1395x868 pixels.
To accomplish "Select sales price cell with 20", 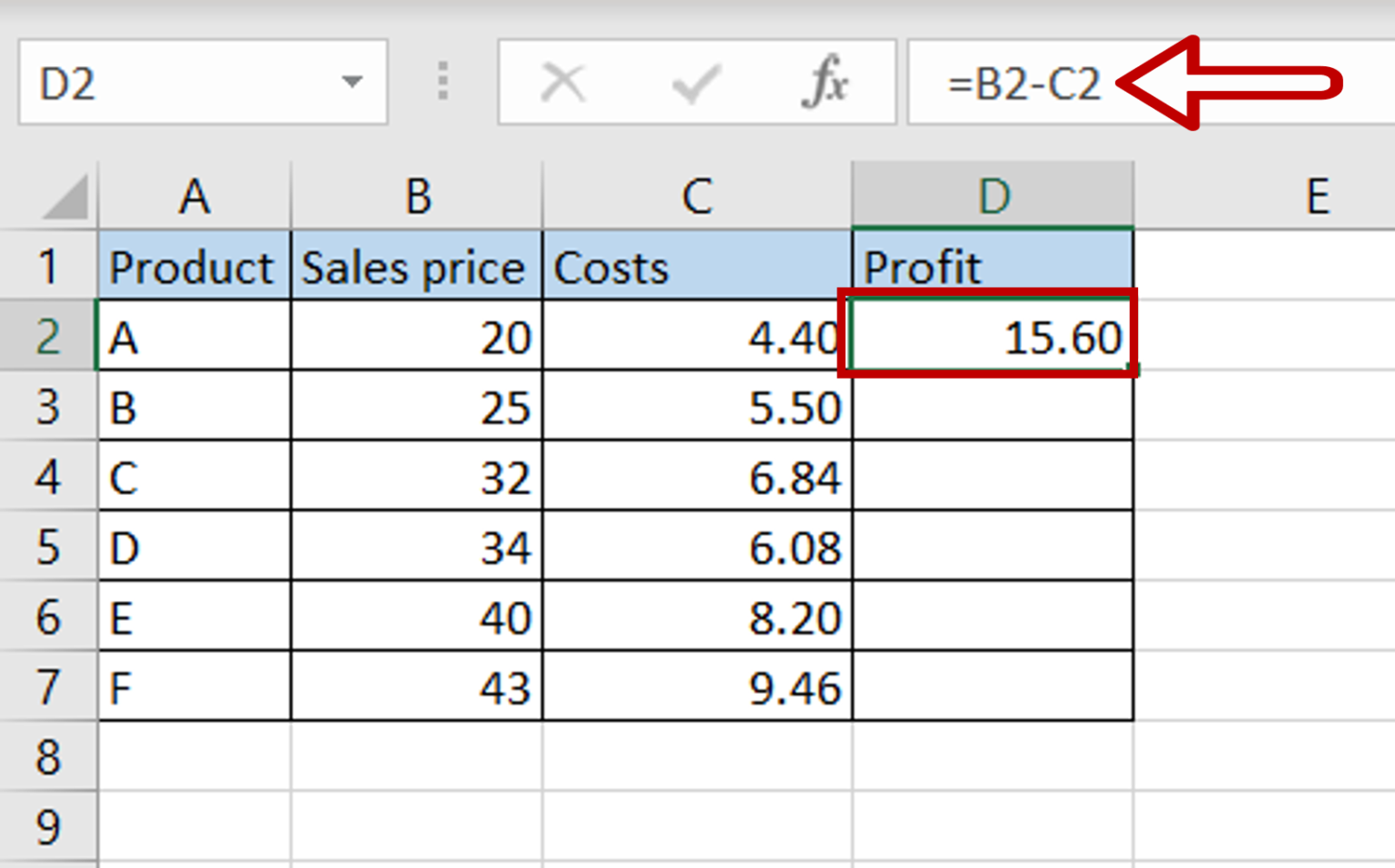I will (x=417, y=335).
